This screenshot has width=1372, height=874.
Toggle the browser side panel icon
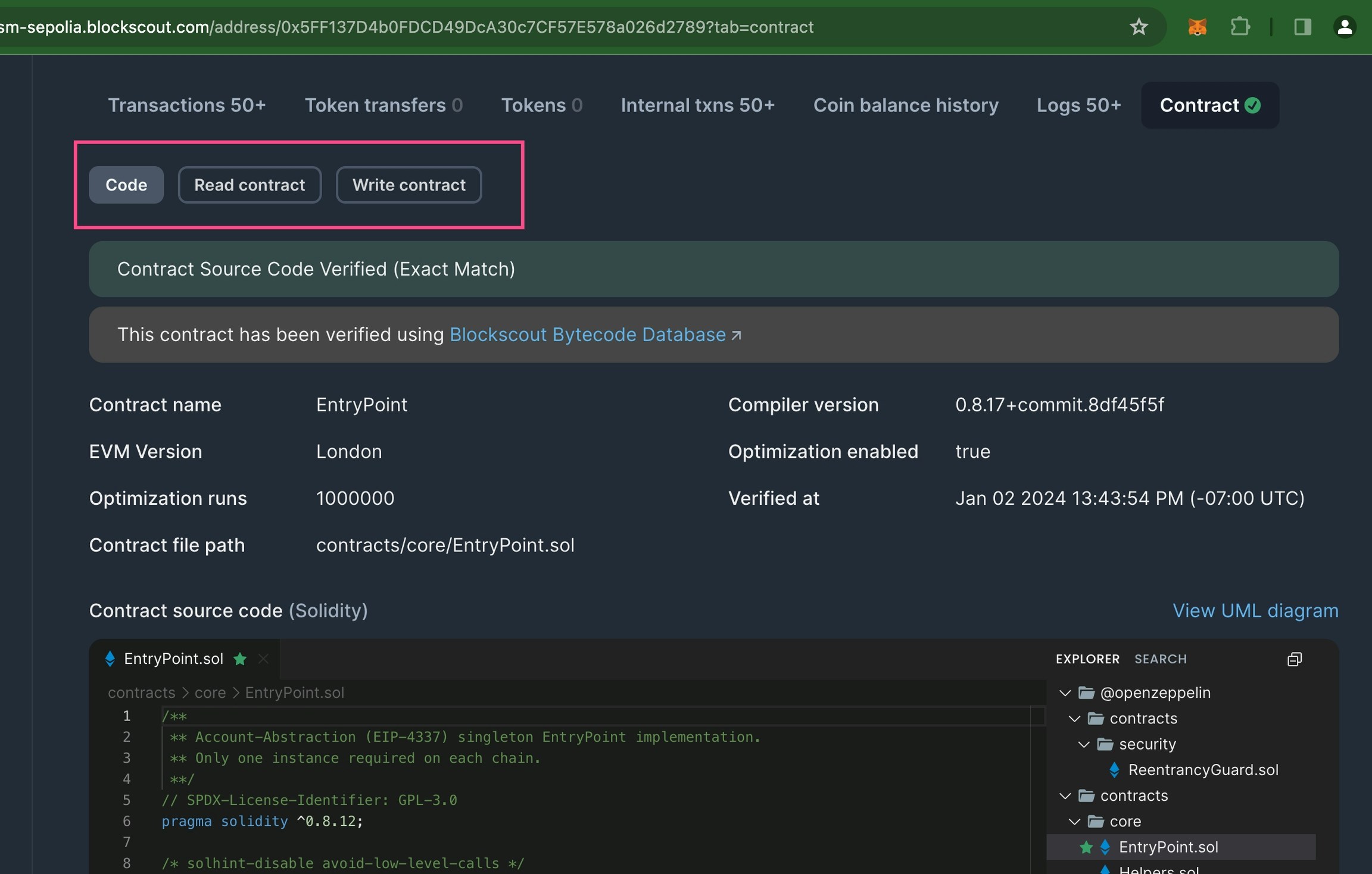pyautogui.click(x=1302, y=27)
